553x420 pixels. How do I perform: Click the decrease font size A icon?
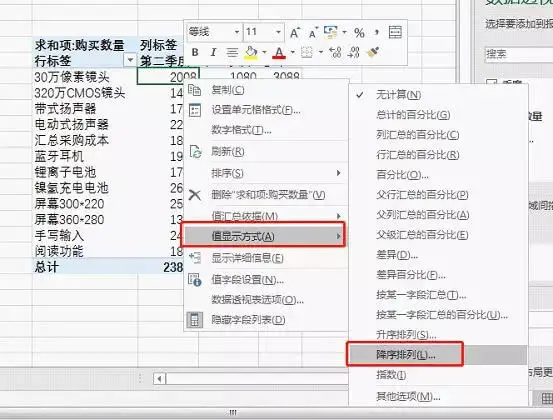[x=313, y=33]
